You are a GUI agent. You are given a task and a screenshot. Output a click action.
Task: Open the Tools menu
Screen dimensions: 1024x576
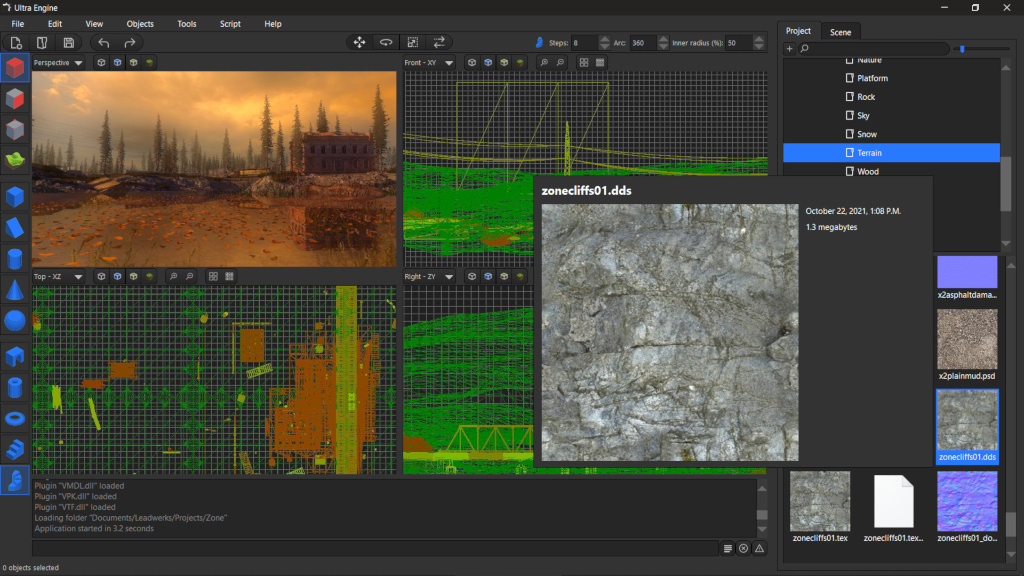click(x=187, y=23)
